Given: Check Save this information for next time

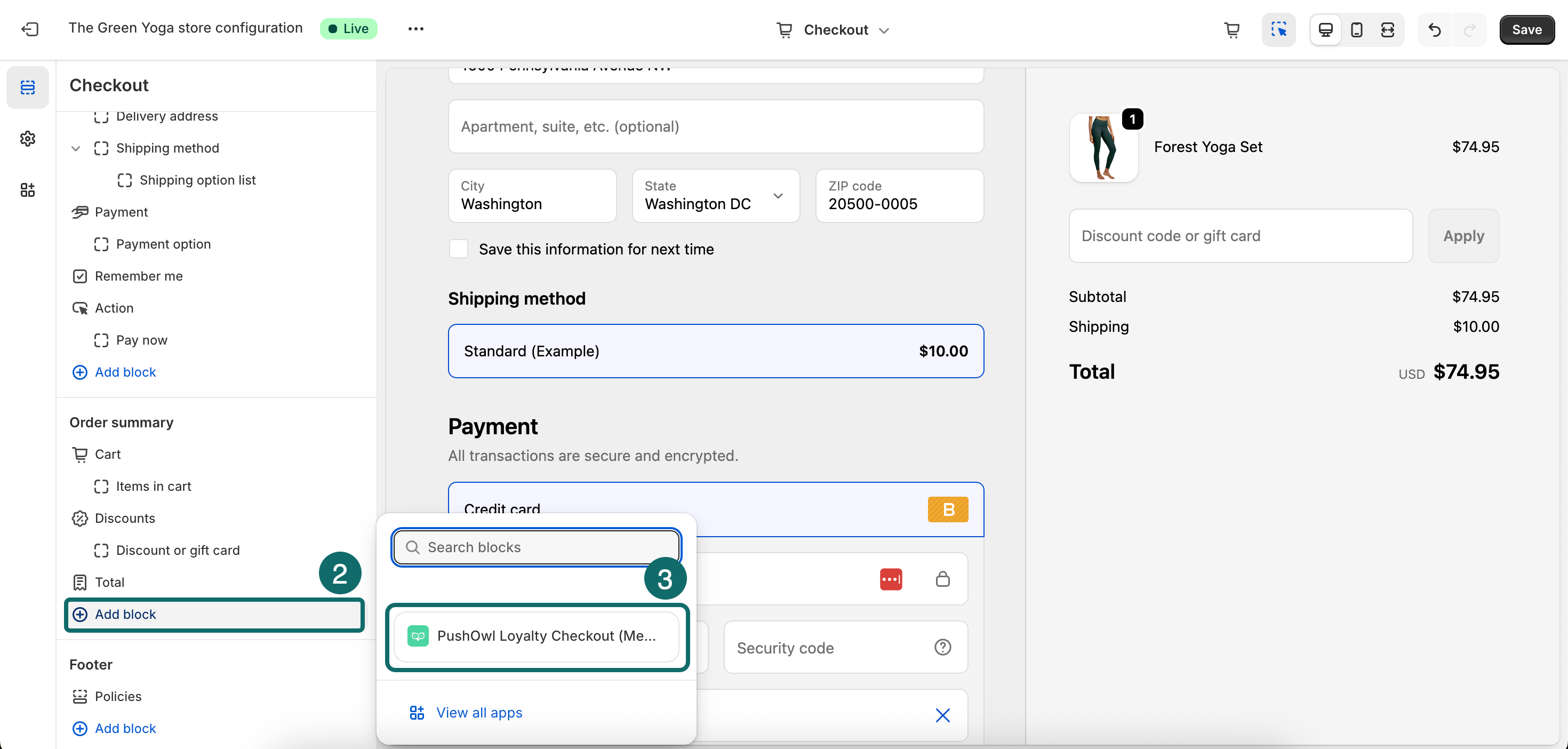Looking at the screenshot, I should pos(459,249).
